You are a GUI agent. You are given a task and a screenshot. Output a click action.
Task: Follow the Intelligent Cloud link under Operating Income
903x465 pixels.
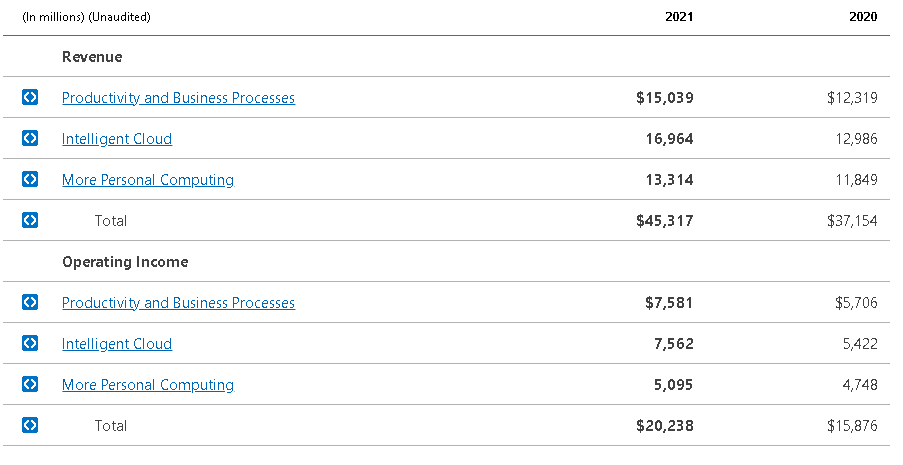pyautogui.click(x=117, y=344)
